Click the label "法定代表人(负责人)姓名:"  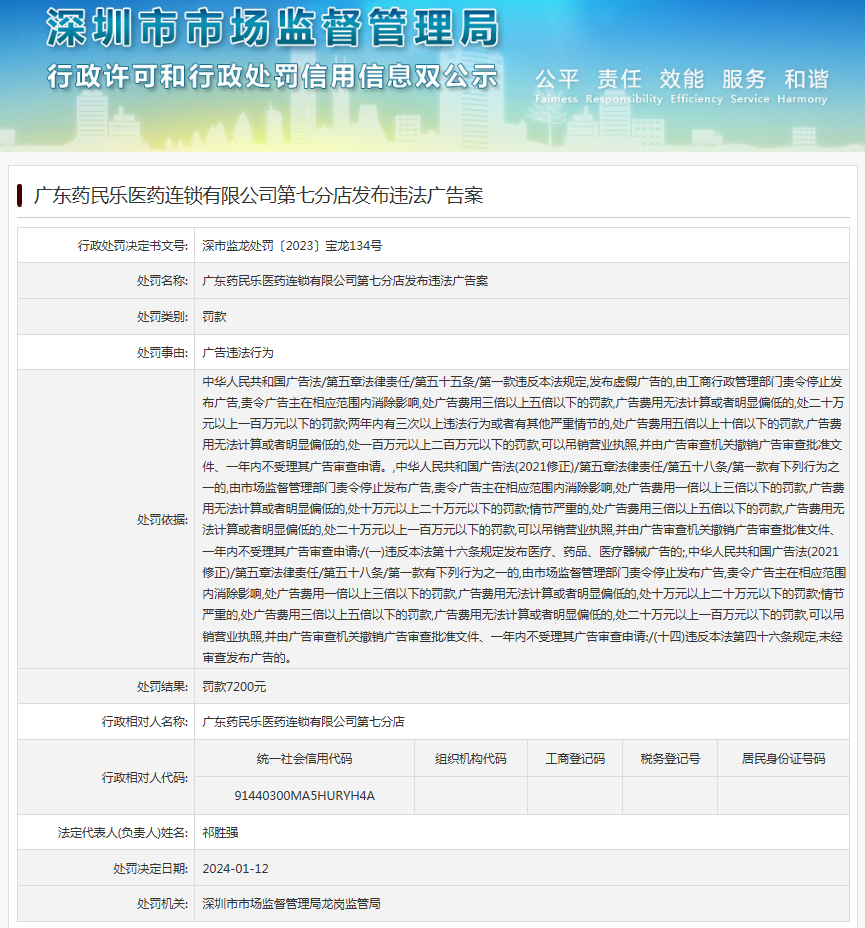pyautogui.click(x=123, y=833)
